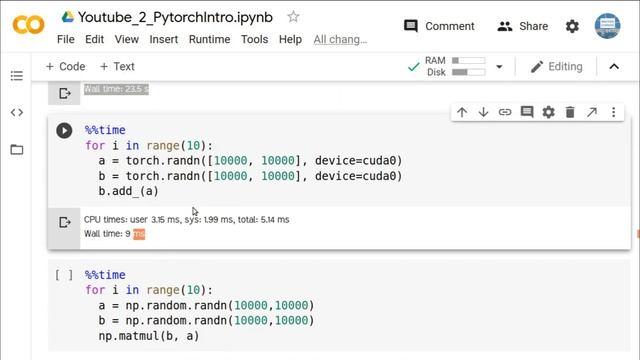This screenshot has height=360, width=640.
Task: Open the Tools menu
Action: click(x=254, y=39)
